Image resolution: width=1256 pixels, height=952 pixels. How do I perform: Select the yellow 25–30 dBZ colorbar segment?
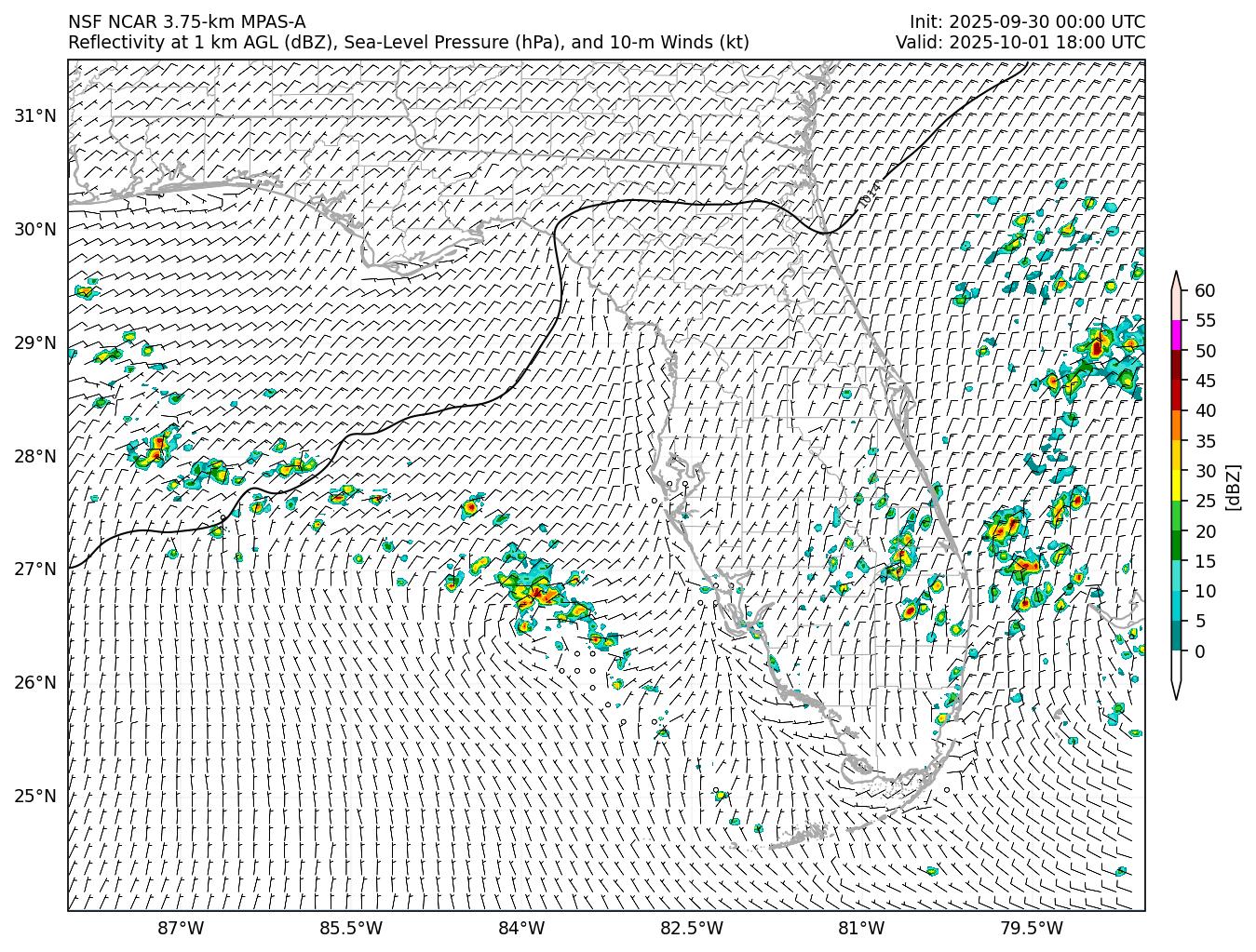point(1176,486)
